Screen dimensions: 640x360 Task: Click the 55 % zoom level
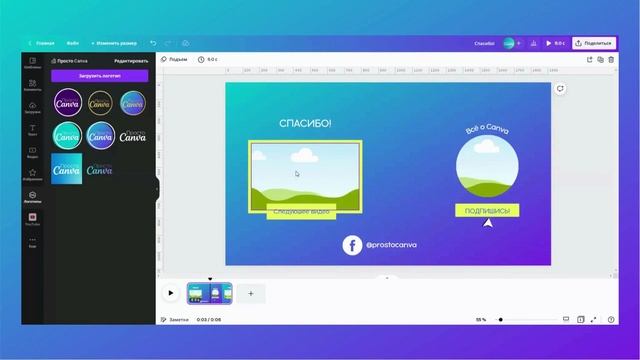tap(481, 320)
